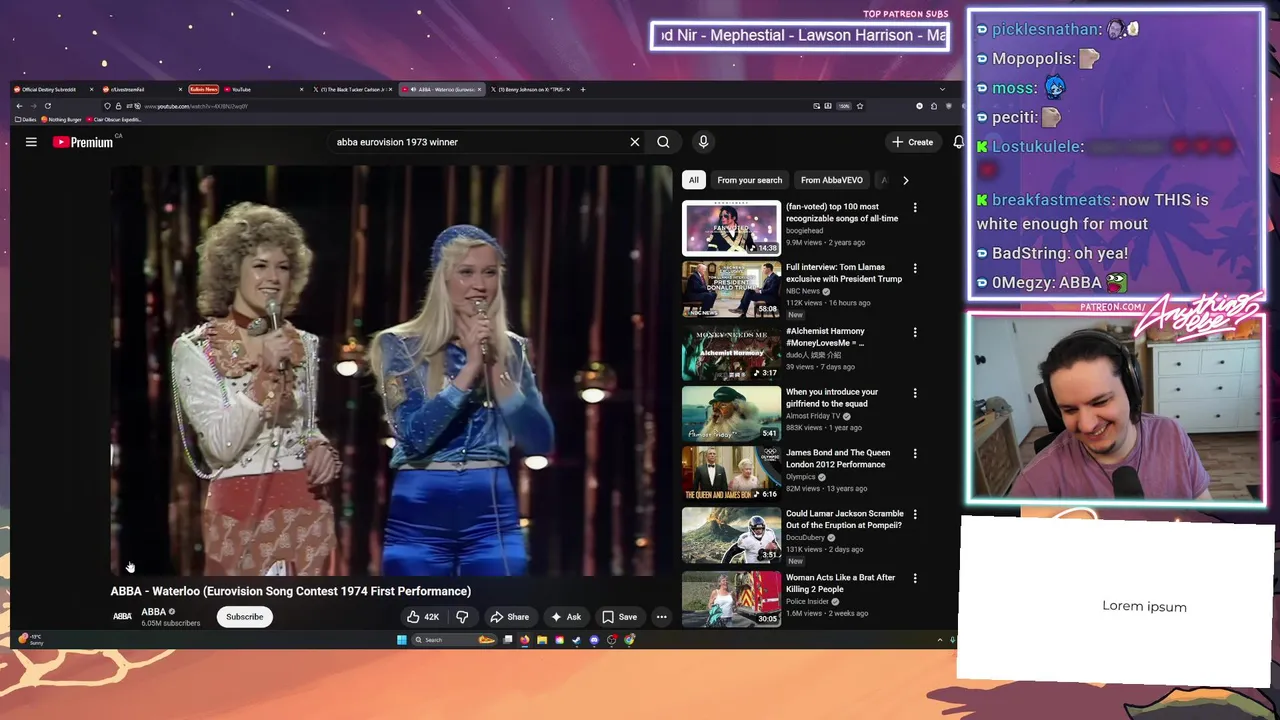
Task: Clear the search box with X icon
Action: (634, 142)
